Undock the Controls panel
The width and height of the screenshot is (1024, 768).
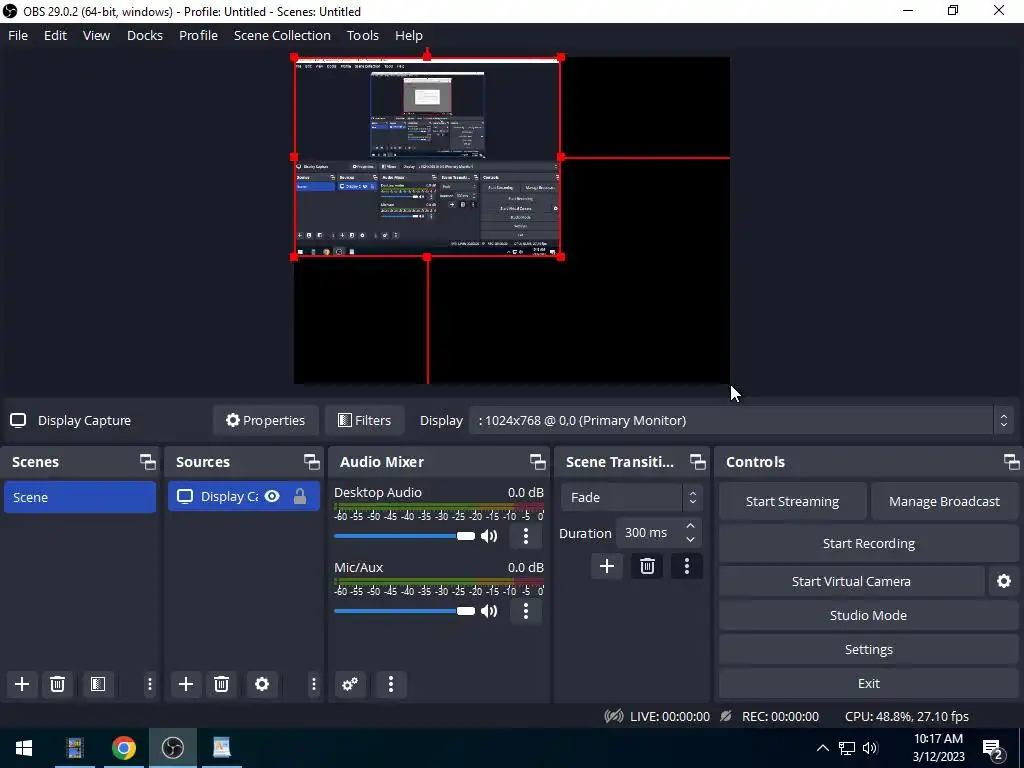[1012, 462]
